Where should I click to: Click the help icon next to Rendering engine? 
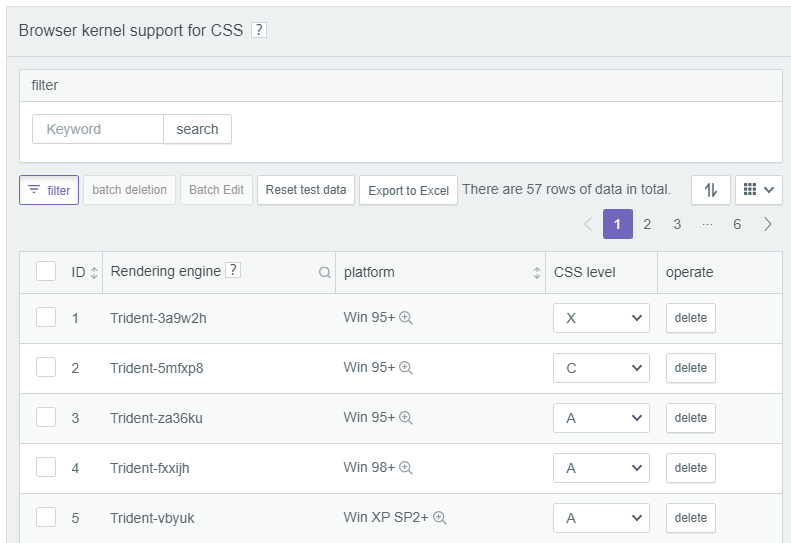233,270
